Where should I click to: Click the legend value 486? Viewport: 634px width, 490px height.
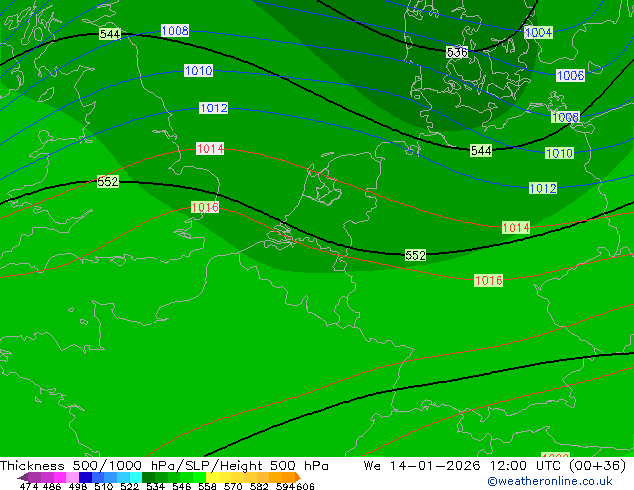[52, 486]
